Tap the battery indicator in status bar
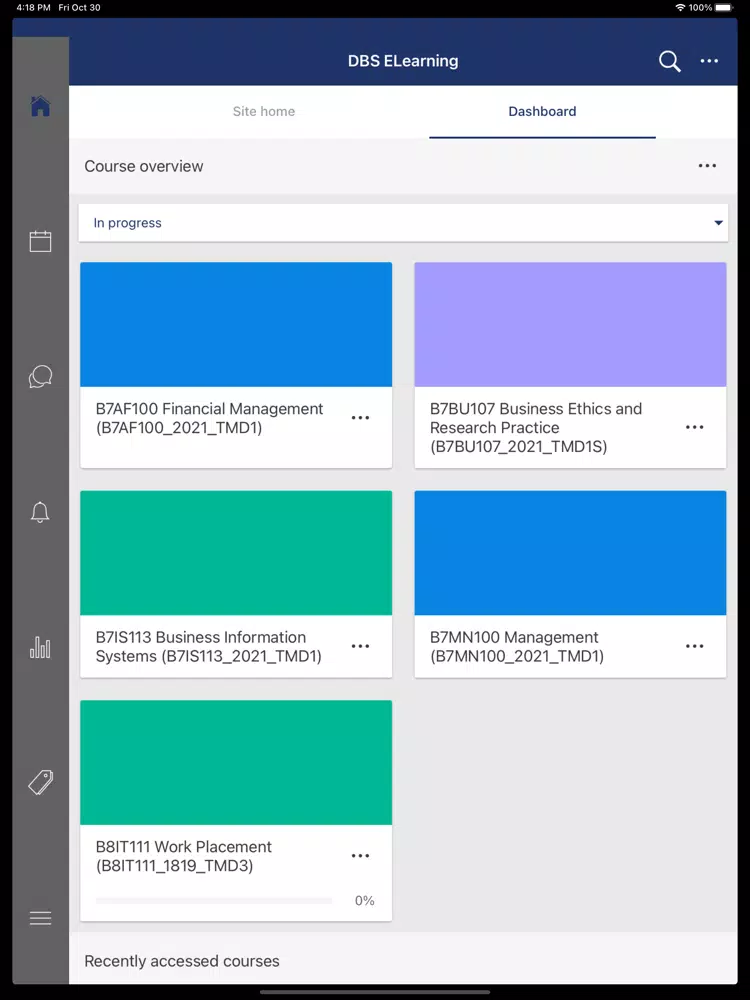The width and height of the screenshot is (750, 1000). (x=725, y=8)
